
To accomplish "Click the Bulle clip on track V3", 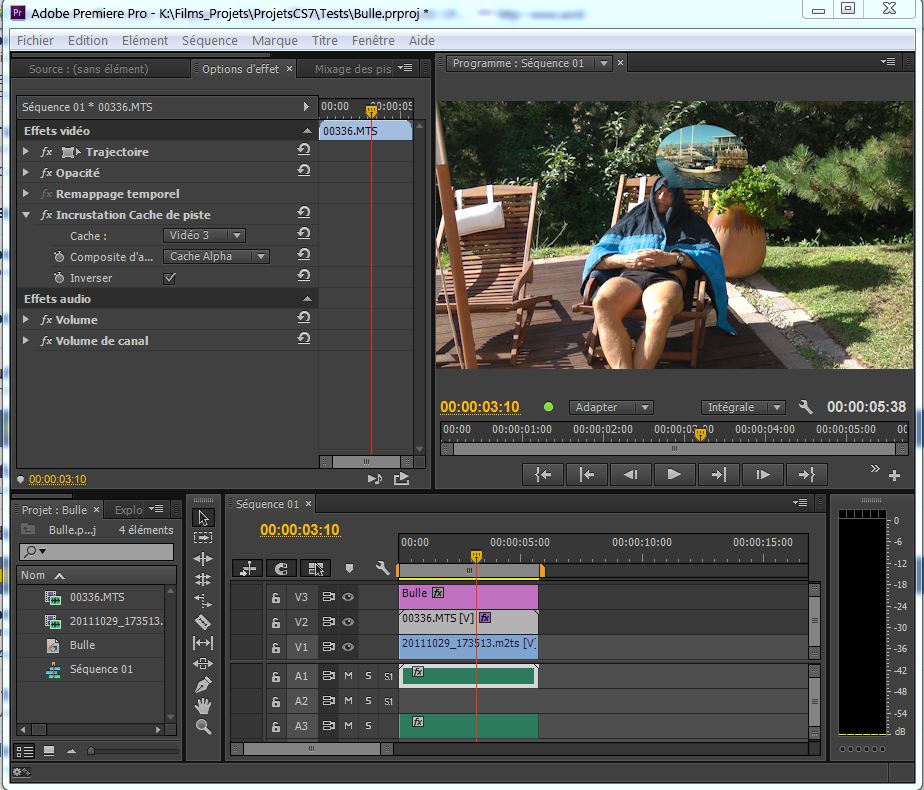I will (x=468, y=596).
